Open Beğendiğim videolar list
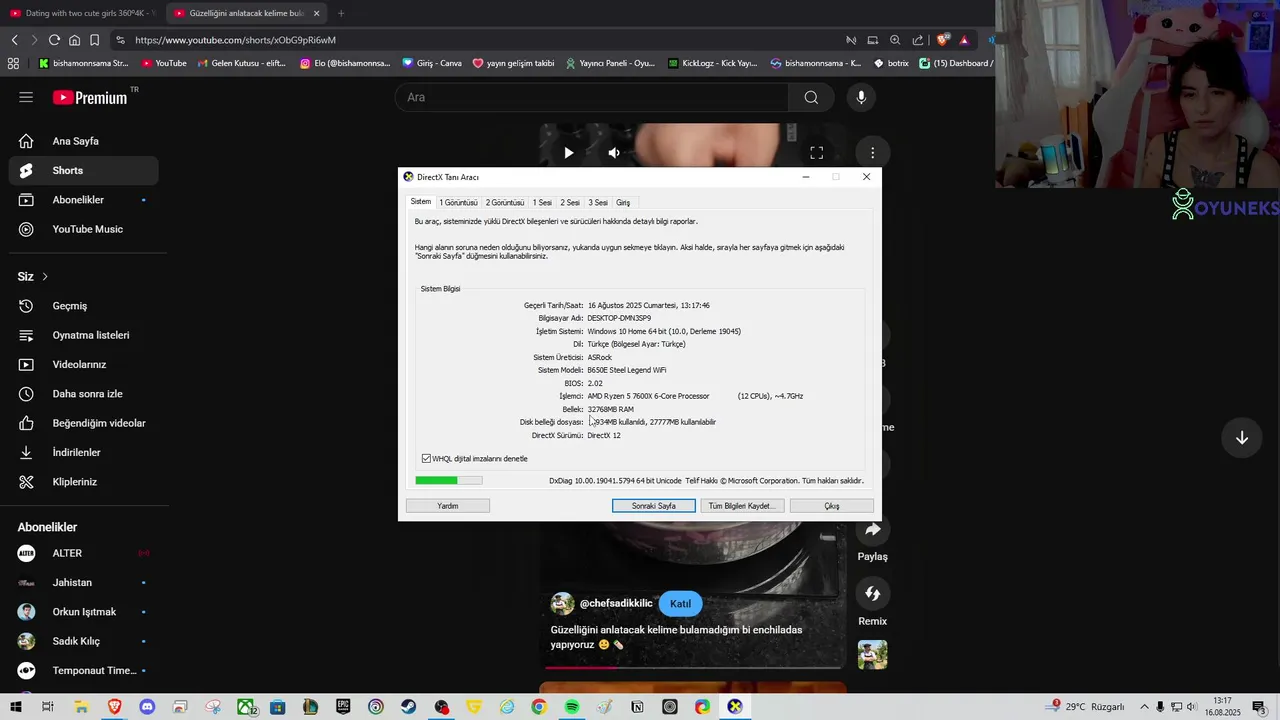The height and width of the screenshot is (720, 1280). pos(83,423)
